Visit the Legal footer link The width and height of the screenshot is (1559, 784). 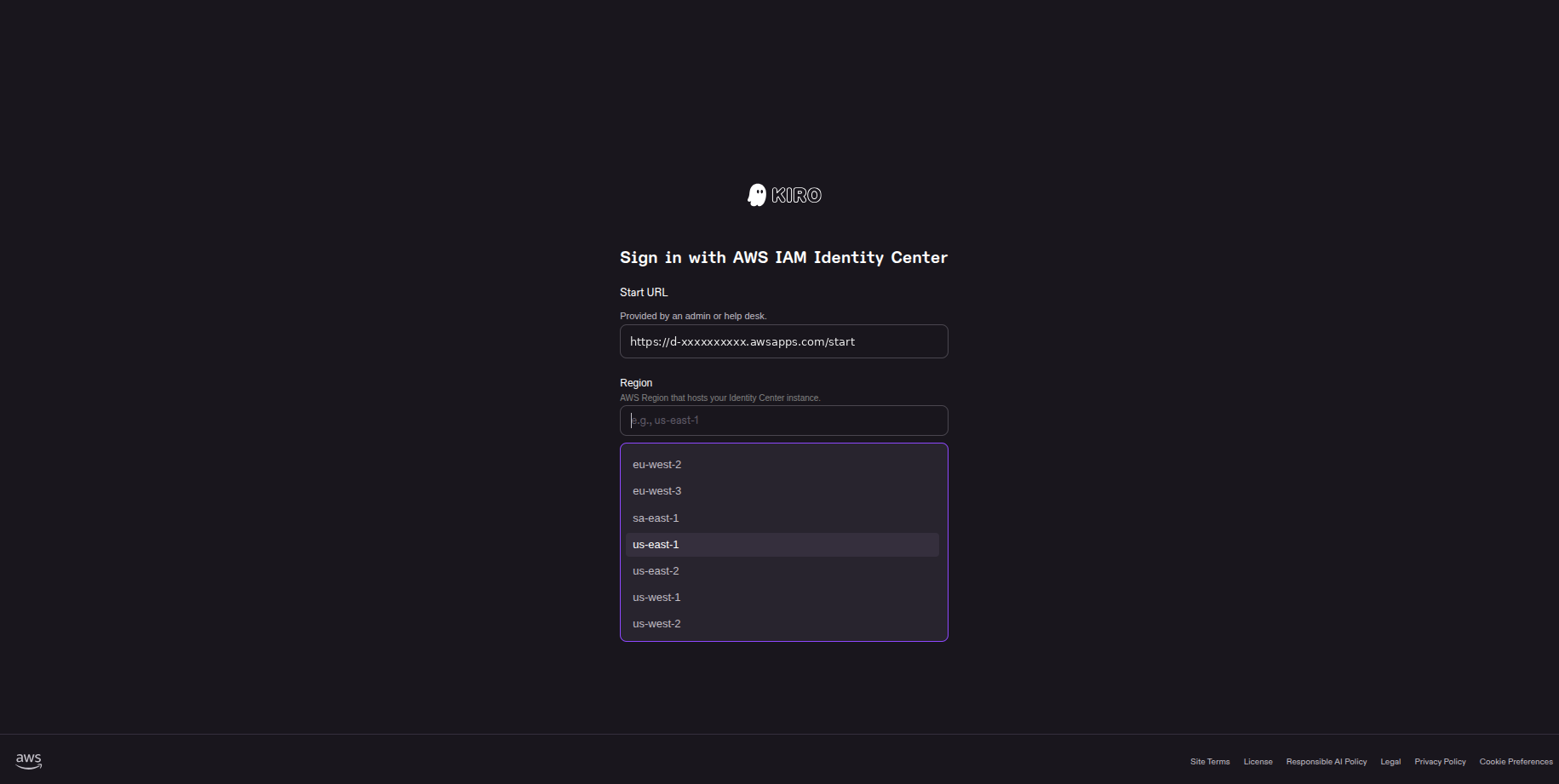click(1390, 762)
